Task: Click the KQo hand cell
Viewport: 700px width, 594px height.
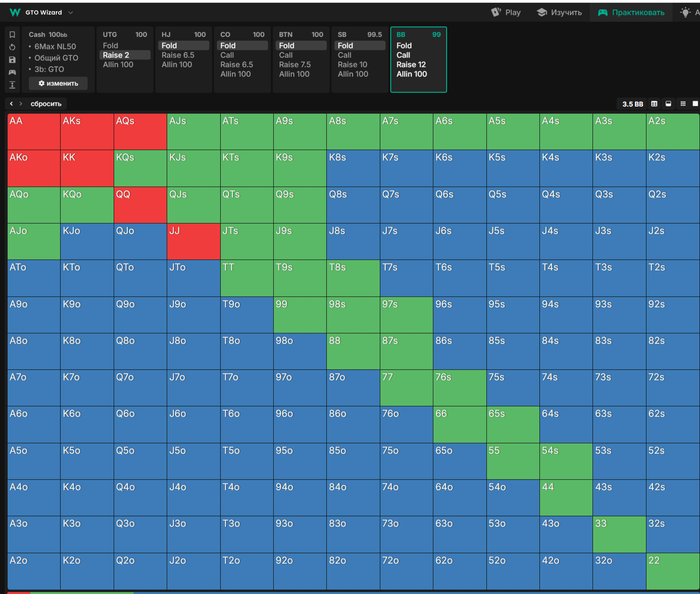Action: coord(87,205)
